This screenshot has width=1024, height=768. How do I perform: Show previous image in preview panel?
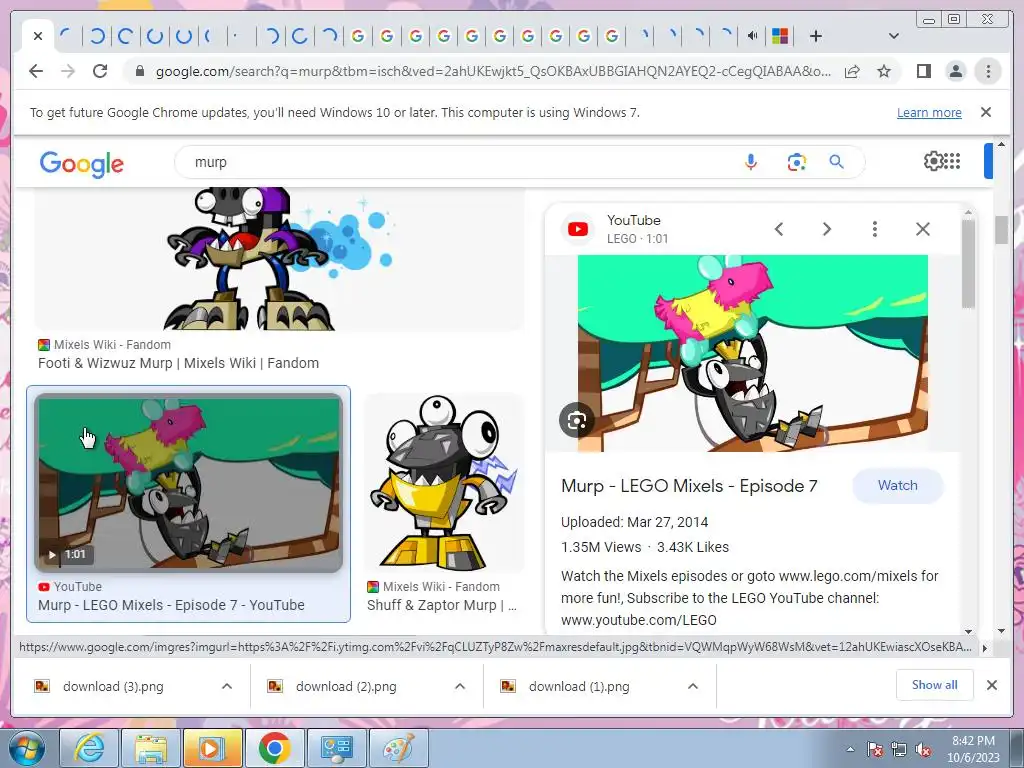(x=778, y=229)
